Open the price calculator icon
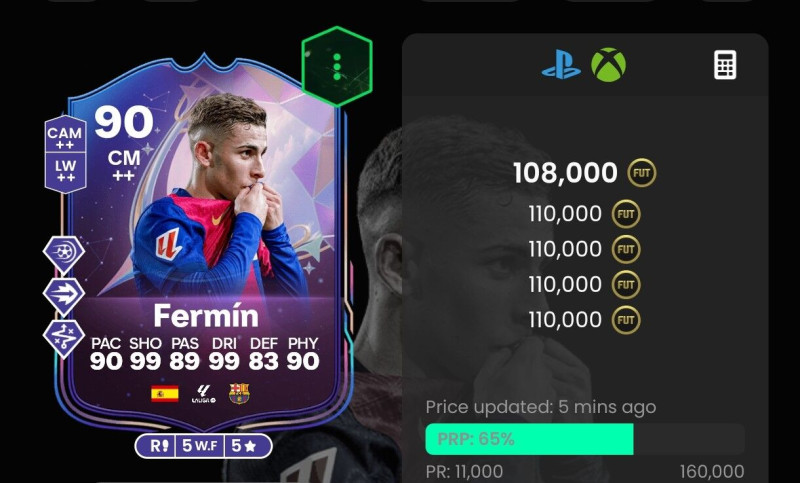800x483 pixels. pyautogui.click(x=725, y=65)
